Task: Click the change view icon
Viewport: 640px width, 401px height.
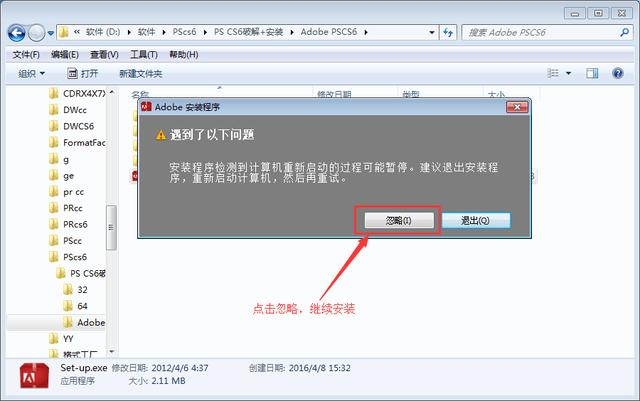Action: coord(553,74)
